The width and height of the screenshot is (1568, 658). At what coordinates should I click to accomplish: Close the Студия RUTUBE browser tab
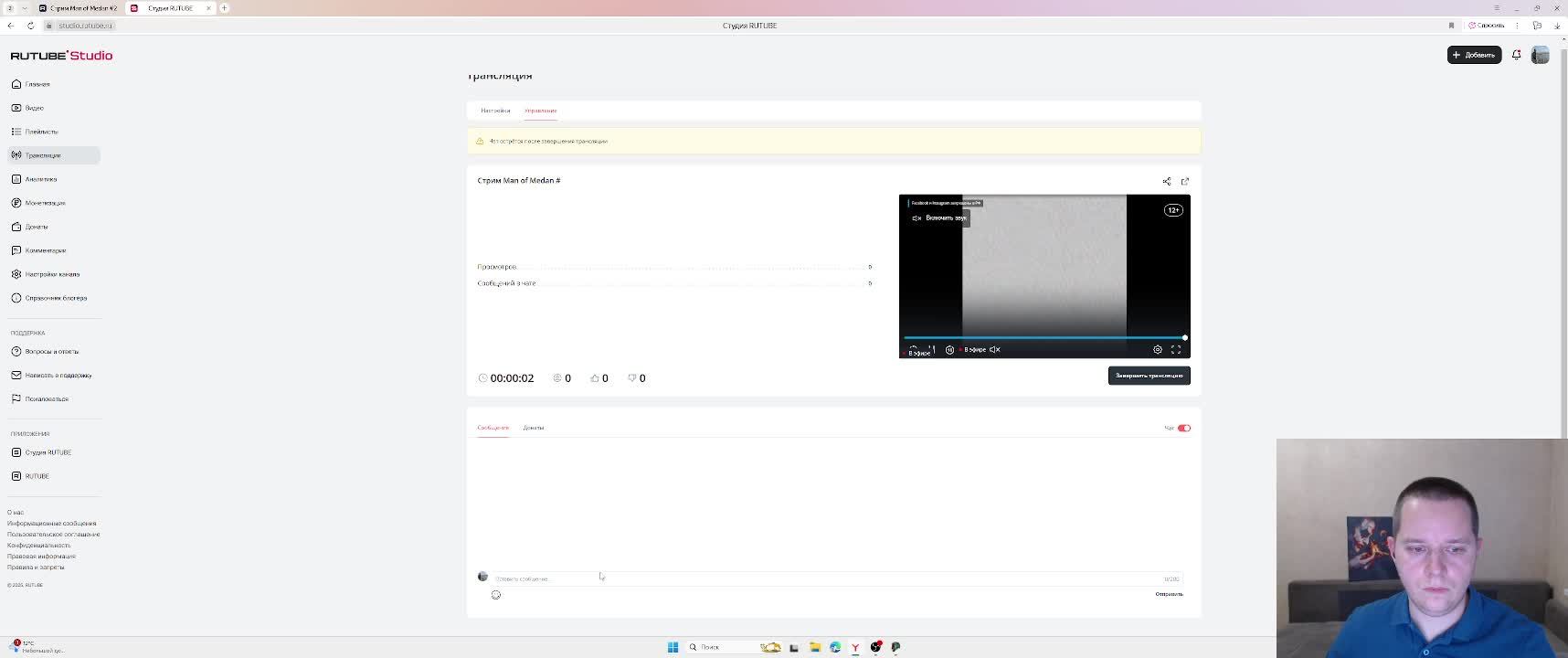[208, 8]
